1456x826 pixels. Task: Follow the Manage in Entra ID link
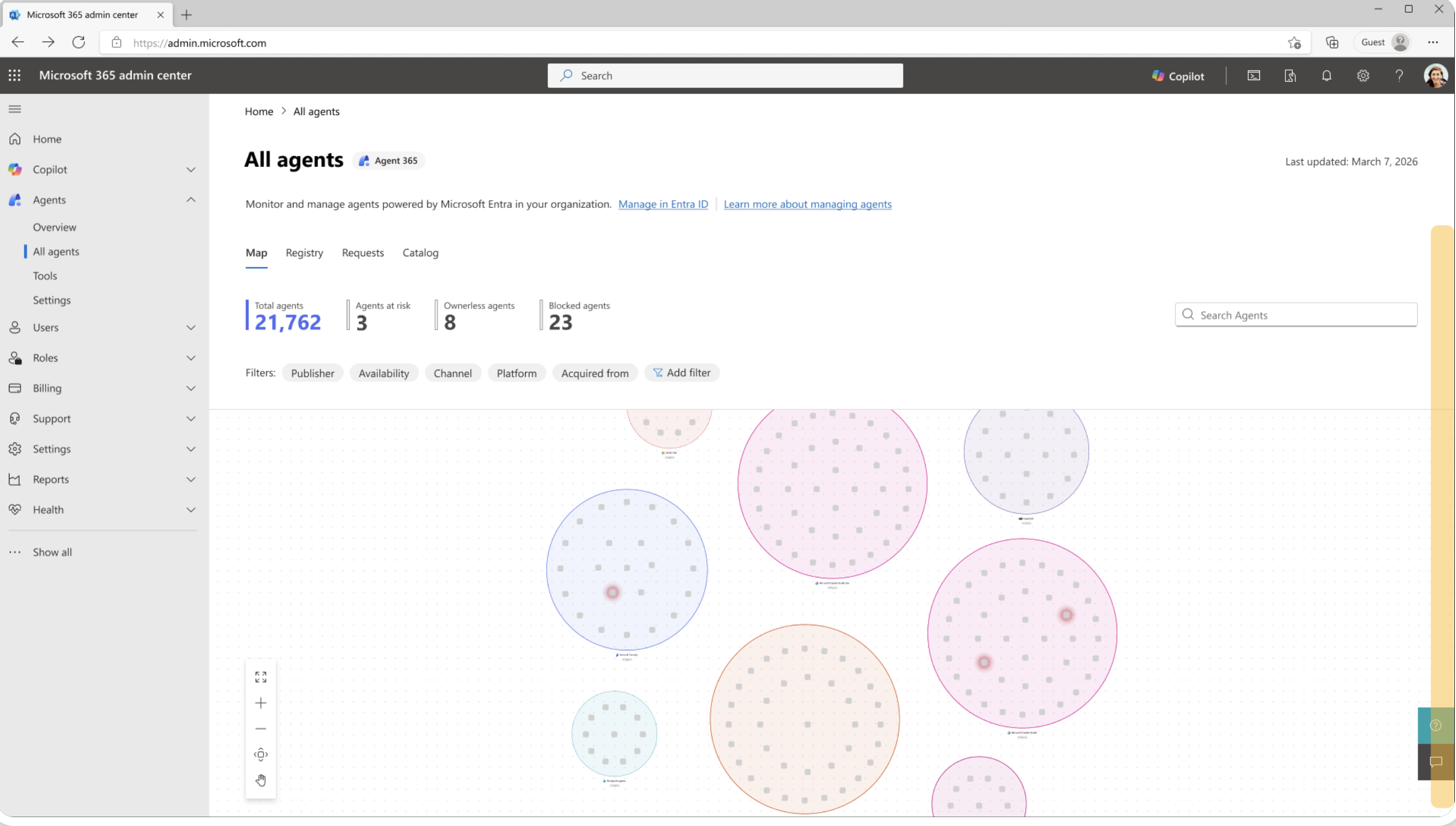[x=663, y=204]
